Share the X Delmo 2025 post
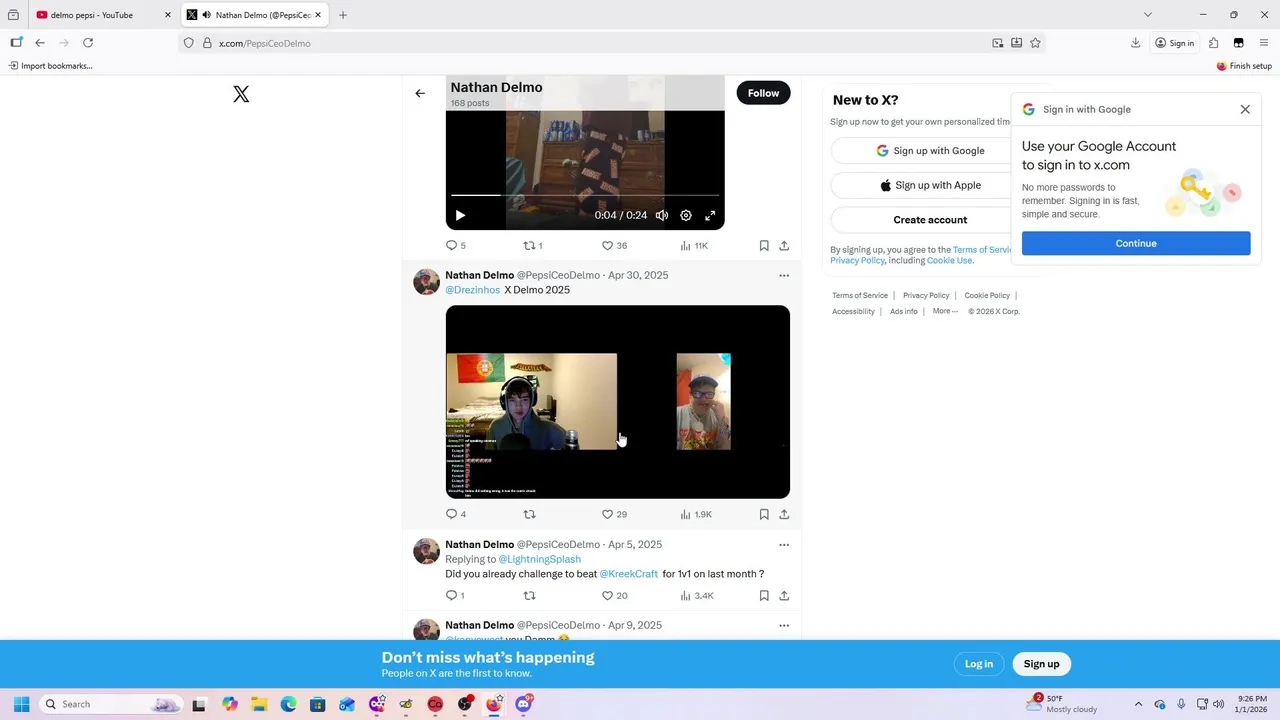This screenshot has width=1280, height=720. pos(784,514)
